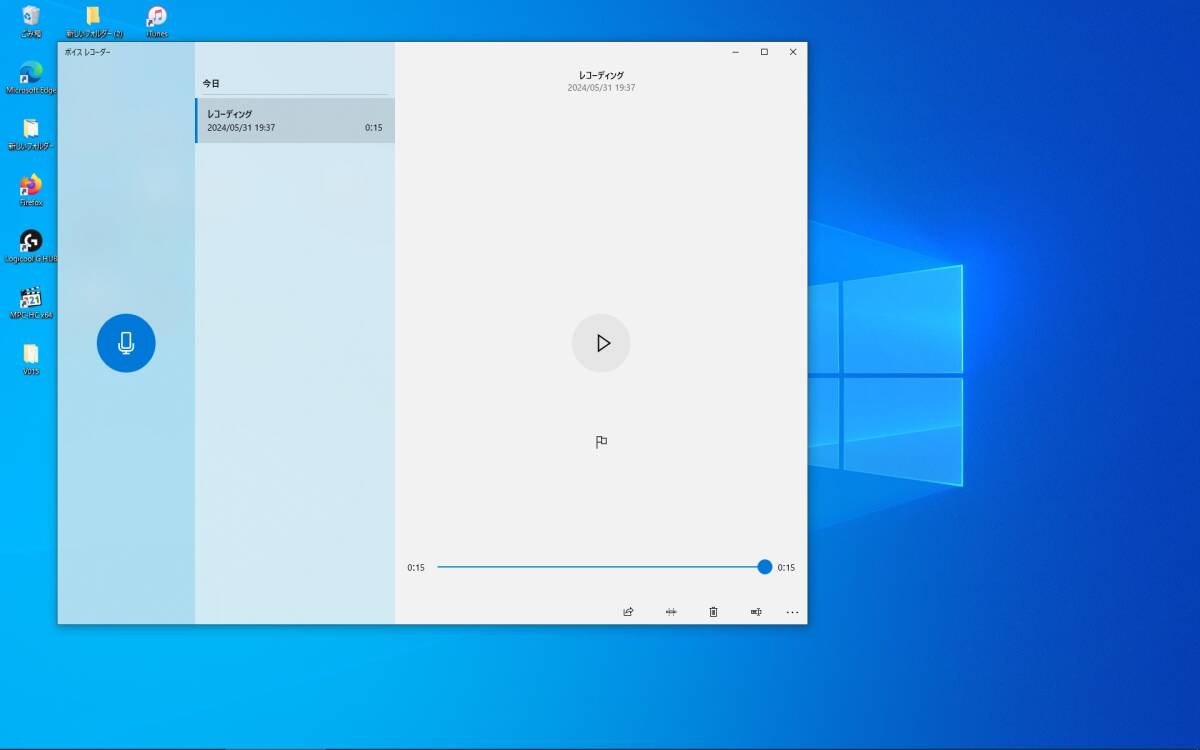Maximize the Voice Recorder window
The image size is (1200, 750).
(x=764, y=52)
